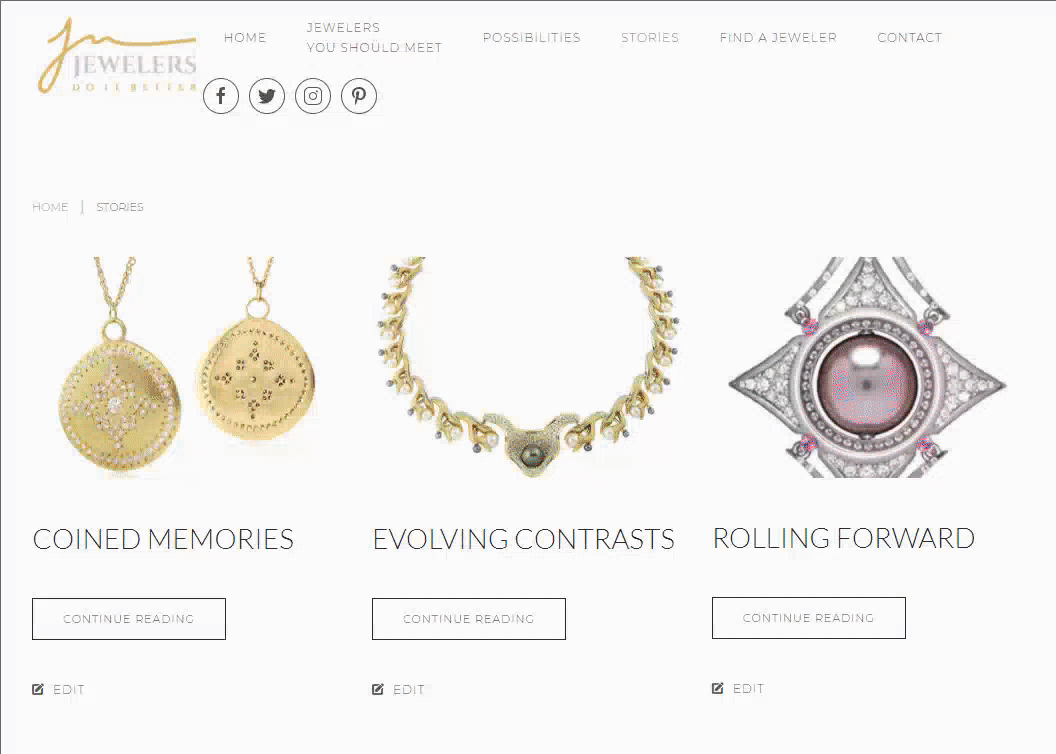This screenshot has height=754, width=1056.
Task: Open the Rolling Forward headline link
Action: (x=844, y=539)
